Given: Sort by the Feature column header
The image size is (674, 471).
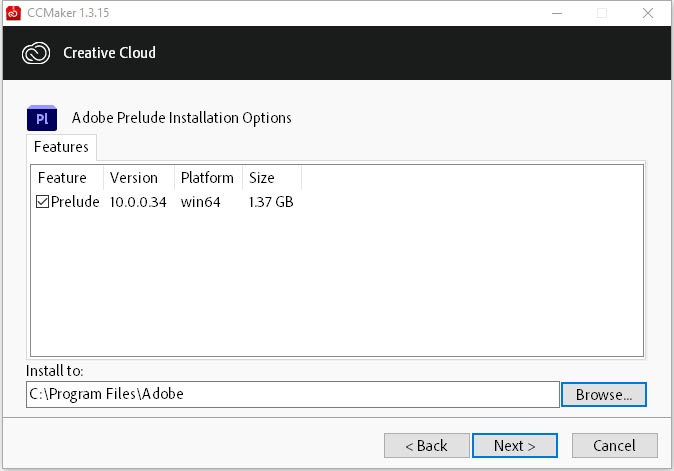Looking at the screenshot, I should point(67,177).
